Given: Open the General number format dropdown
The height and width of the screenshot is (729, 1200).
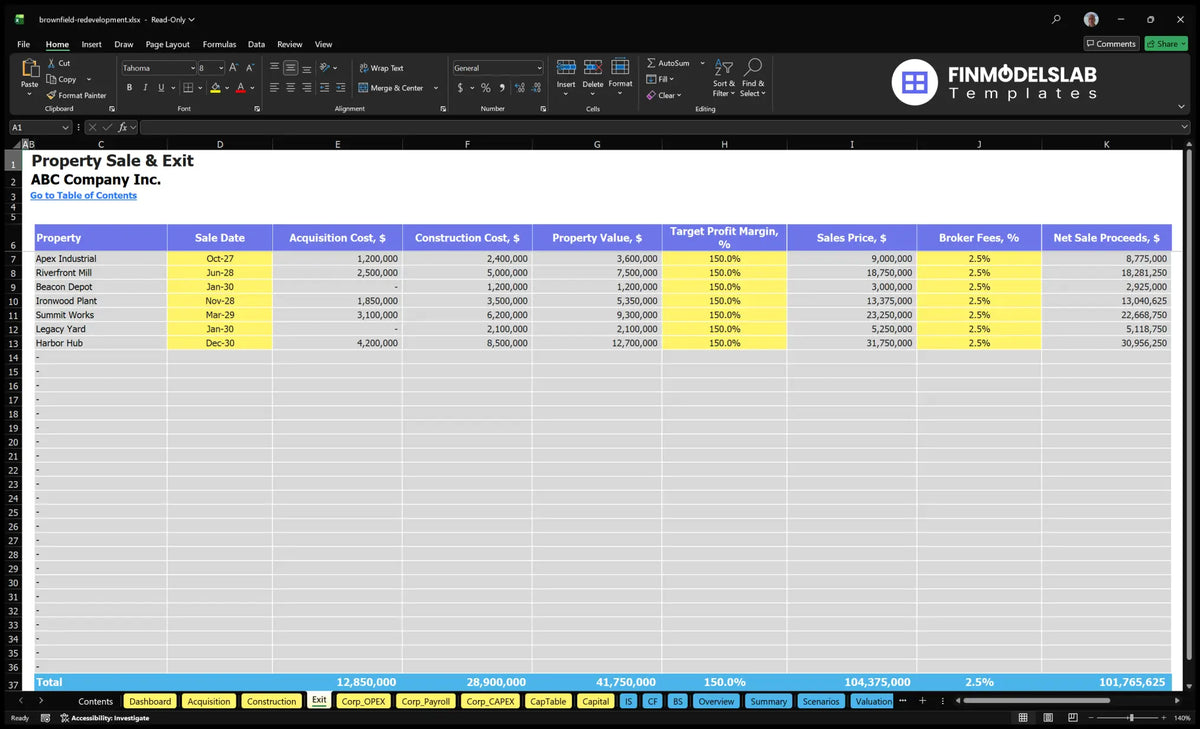Looking at the screenshot, I should click(539, 68).
